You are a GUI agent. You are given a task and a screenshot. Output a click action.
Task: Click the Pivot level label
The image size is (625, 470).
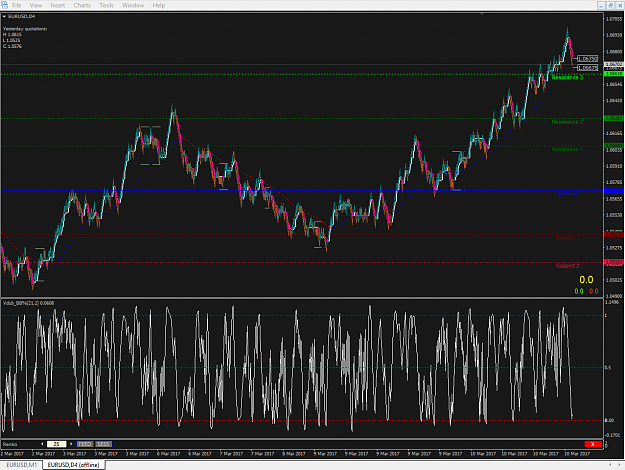tap(567, 194)
